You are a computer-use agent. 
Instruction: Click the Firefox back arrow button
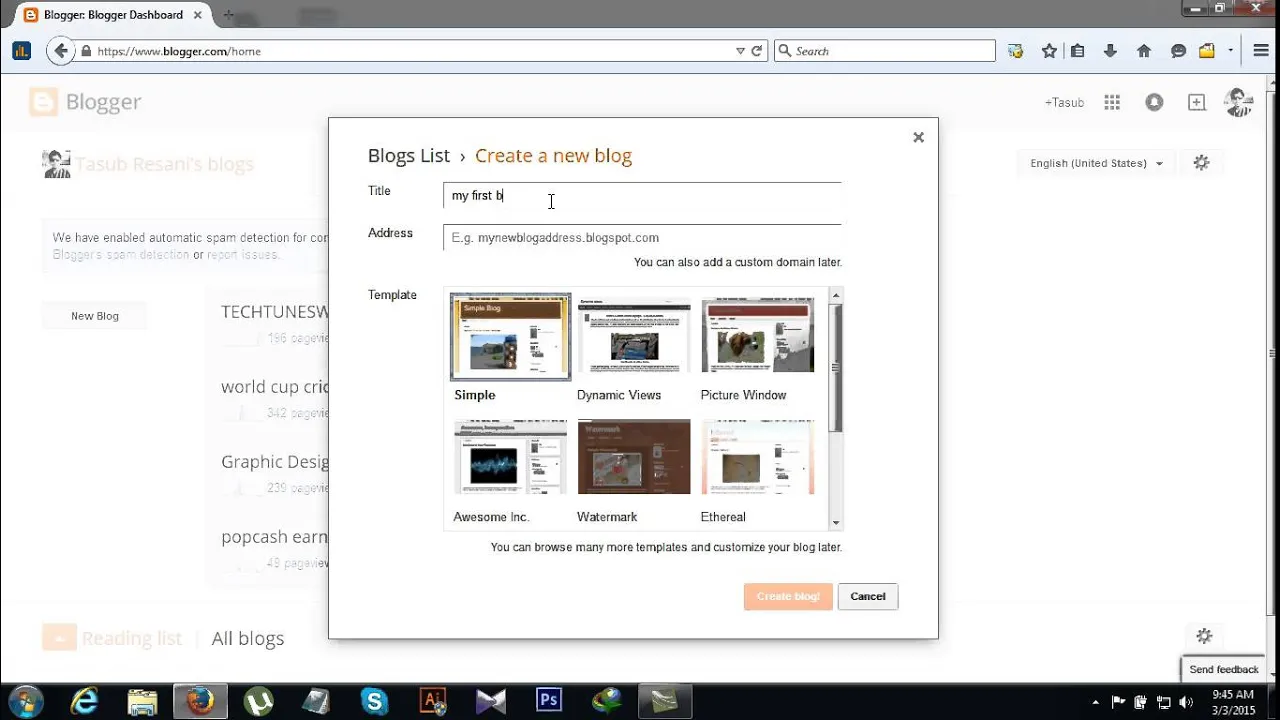pos(60,51)
